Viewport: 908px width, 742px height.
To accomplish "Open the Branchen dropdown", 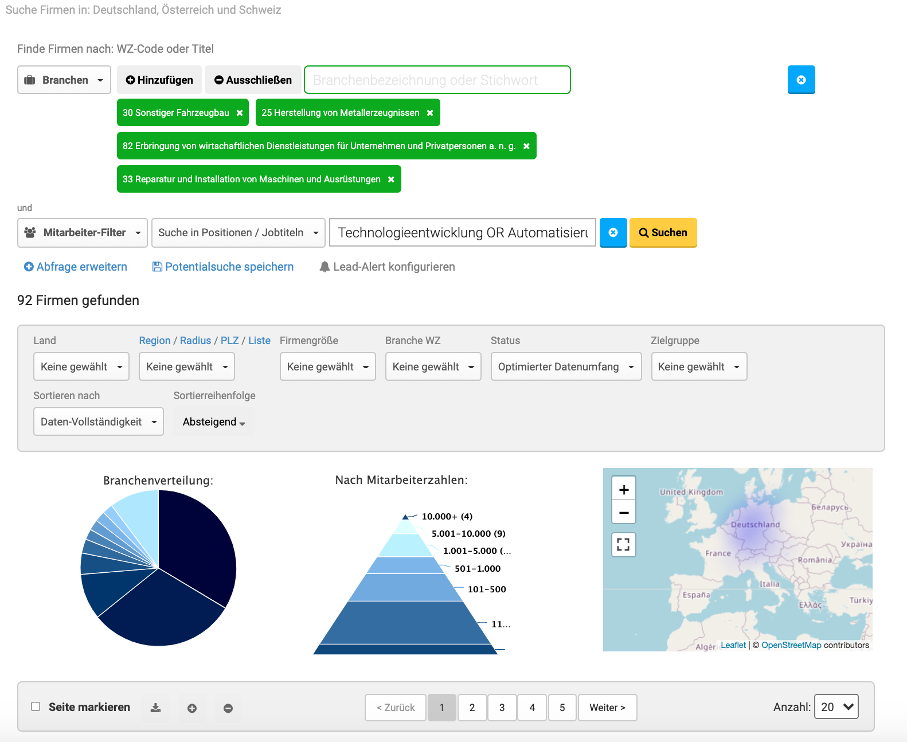I will coord(64,80).
